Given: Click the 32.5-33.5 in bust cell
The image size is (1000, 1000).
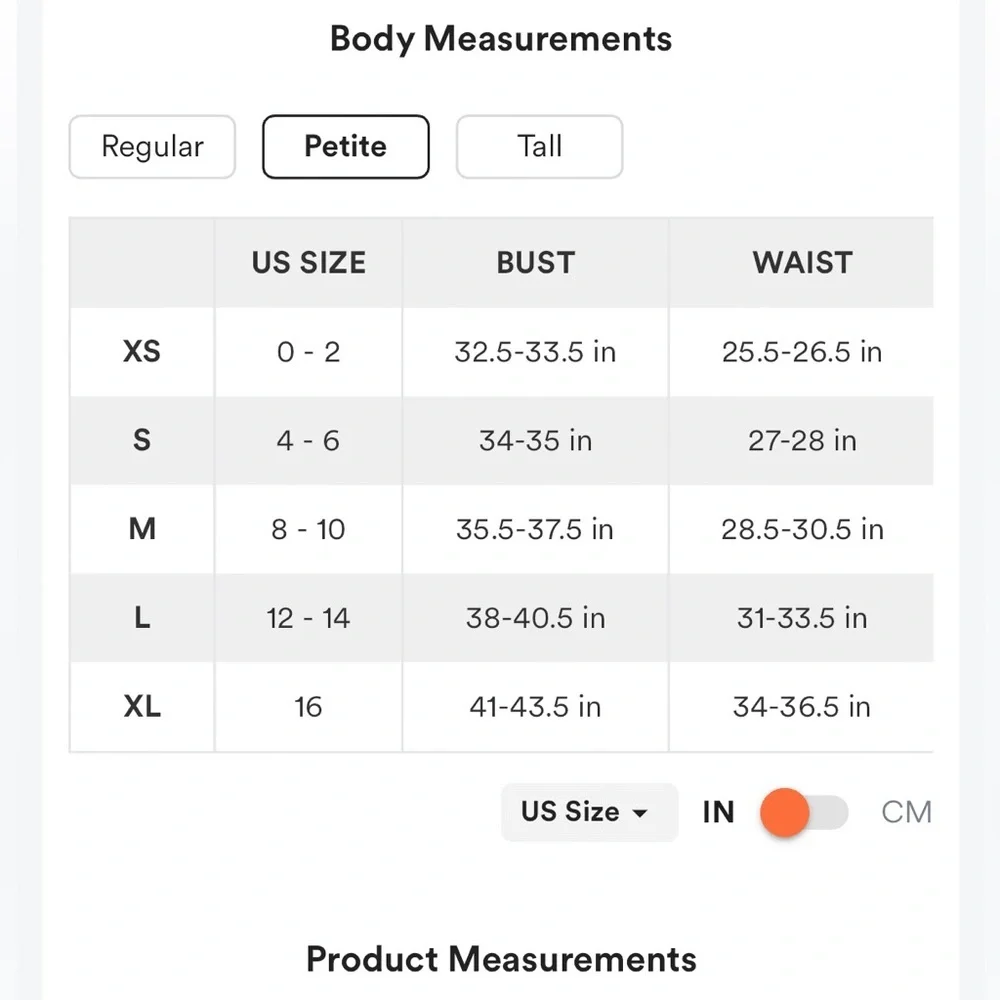Looking at the screenshot, I should click(535, 352).
